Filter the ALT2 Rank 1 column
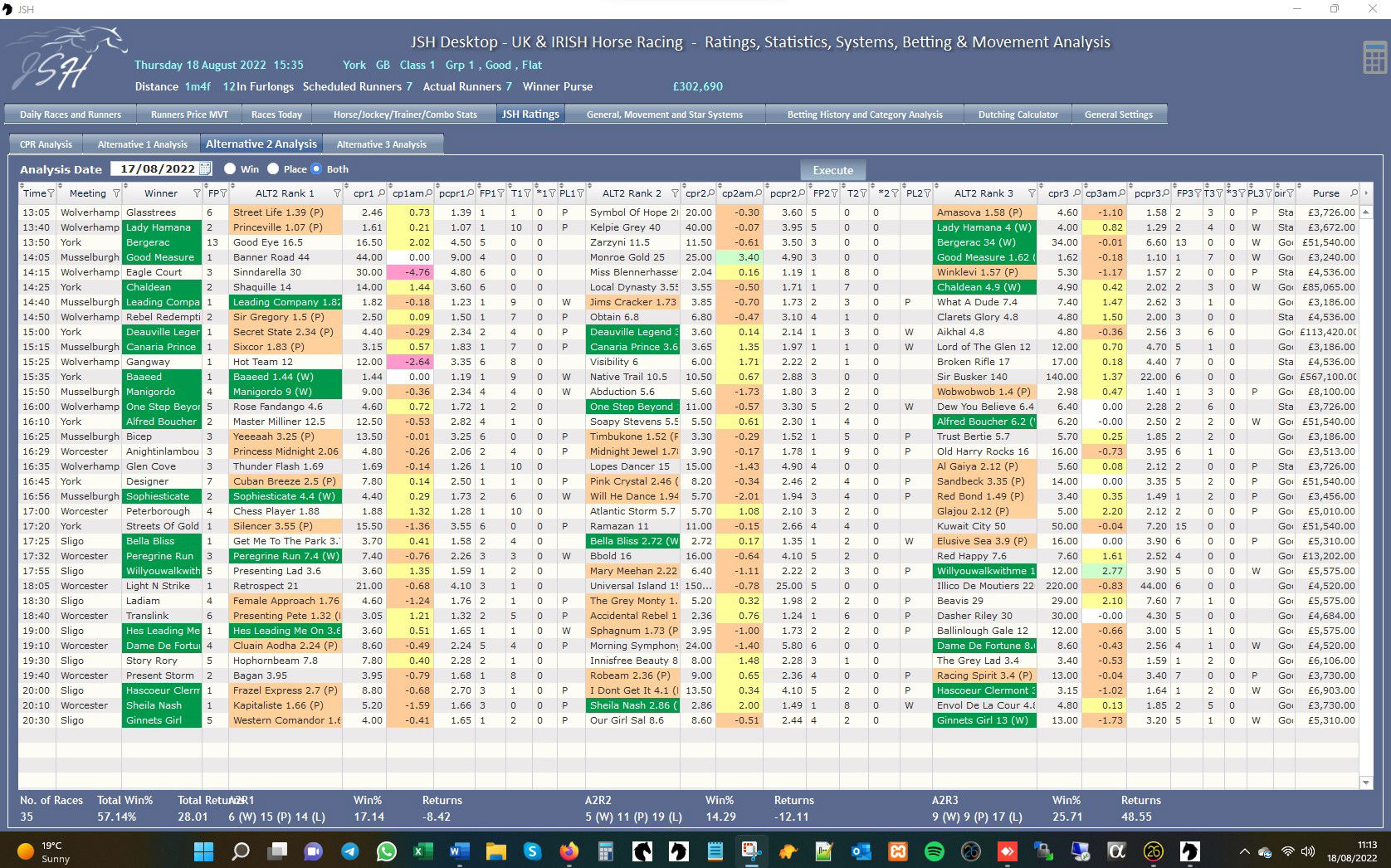1391x868 pixels. [337, 193]
